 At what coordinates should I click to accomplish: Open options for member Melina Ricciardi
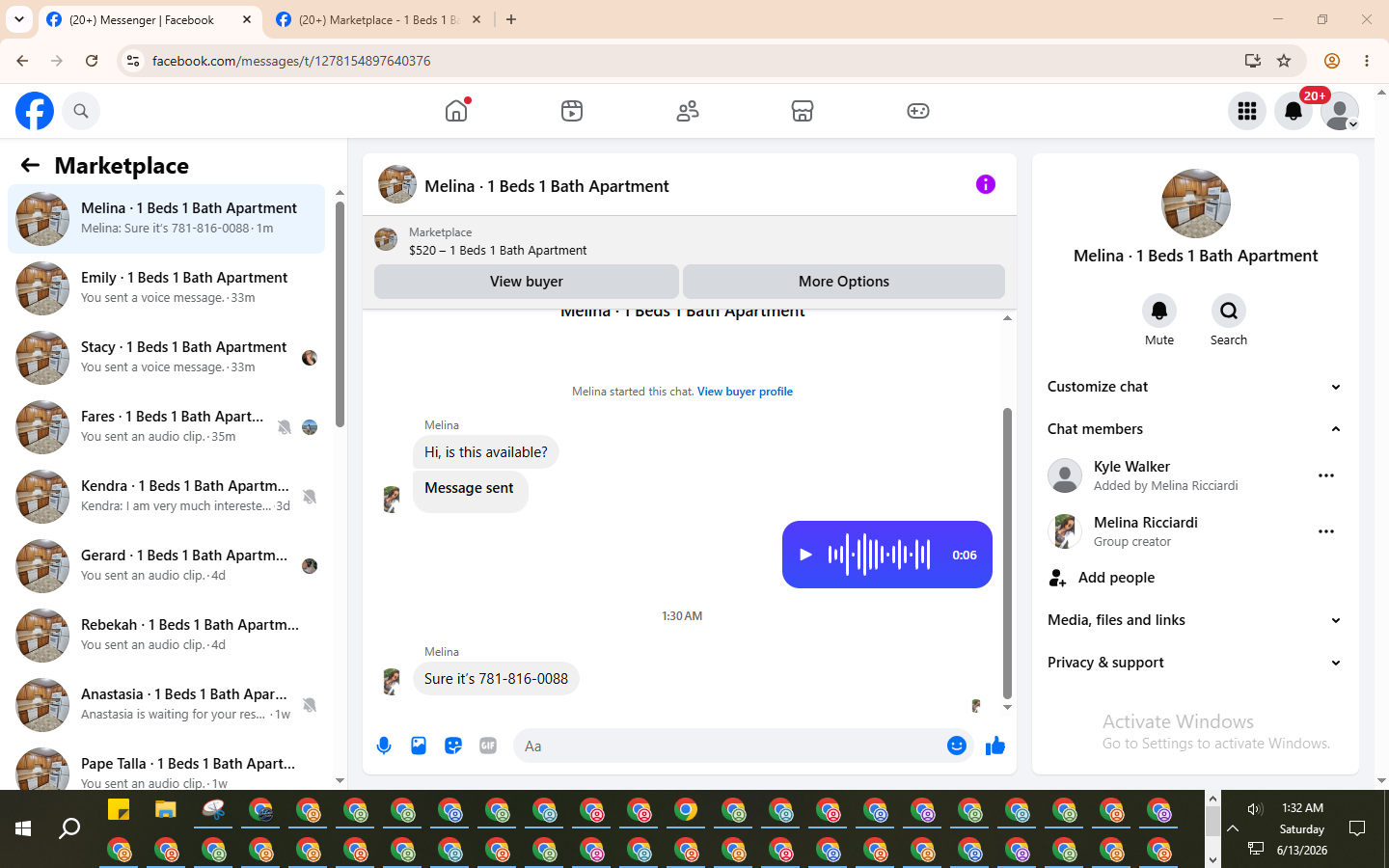pyautogui.click(x=1326, y=531)
